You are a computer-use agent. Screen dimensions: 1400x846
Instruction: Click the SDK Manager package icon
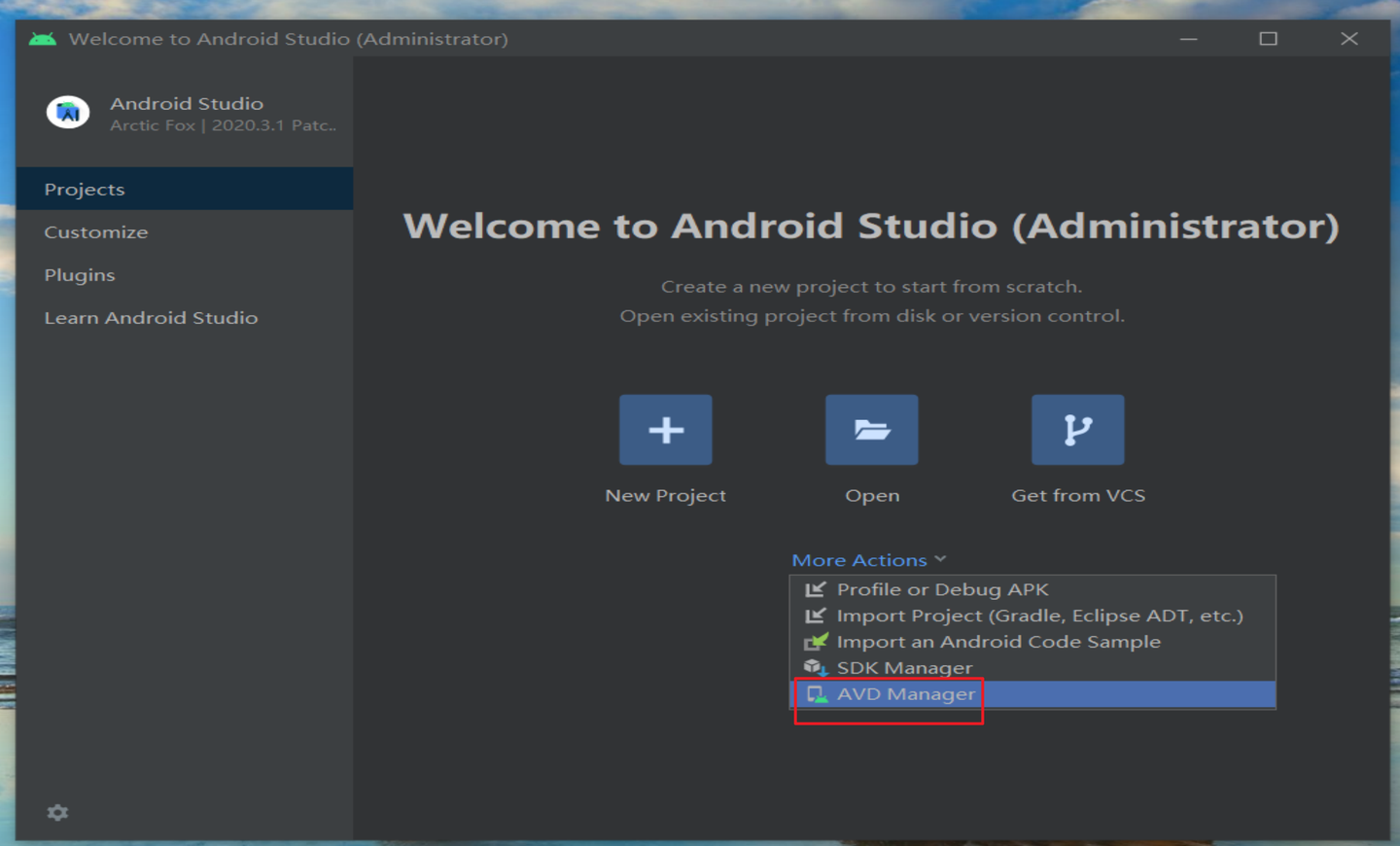[815, 667]
